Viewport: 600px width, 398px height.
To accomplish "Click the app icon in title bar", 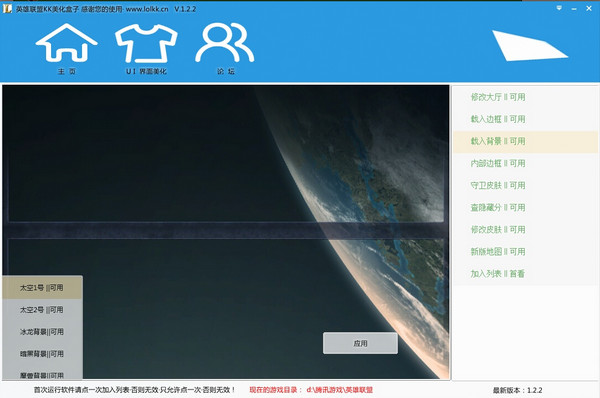I will [7, 8].
